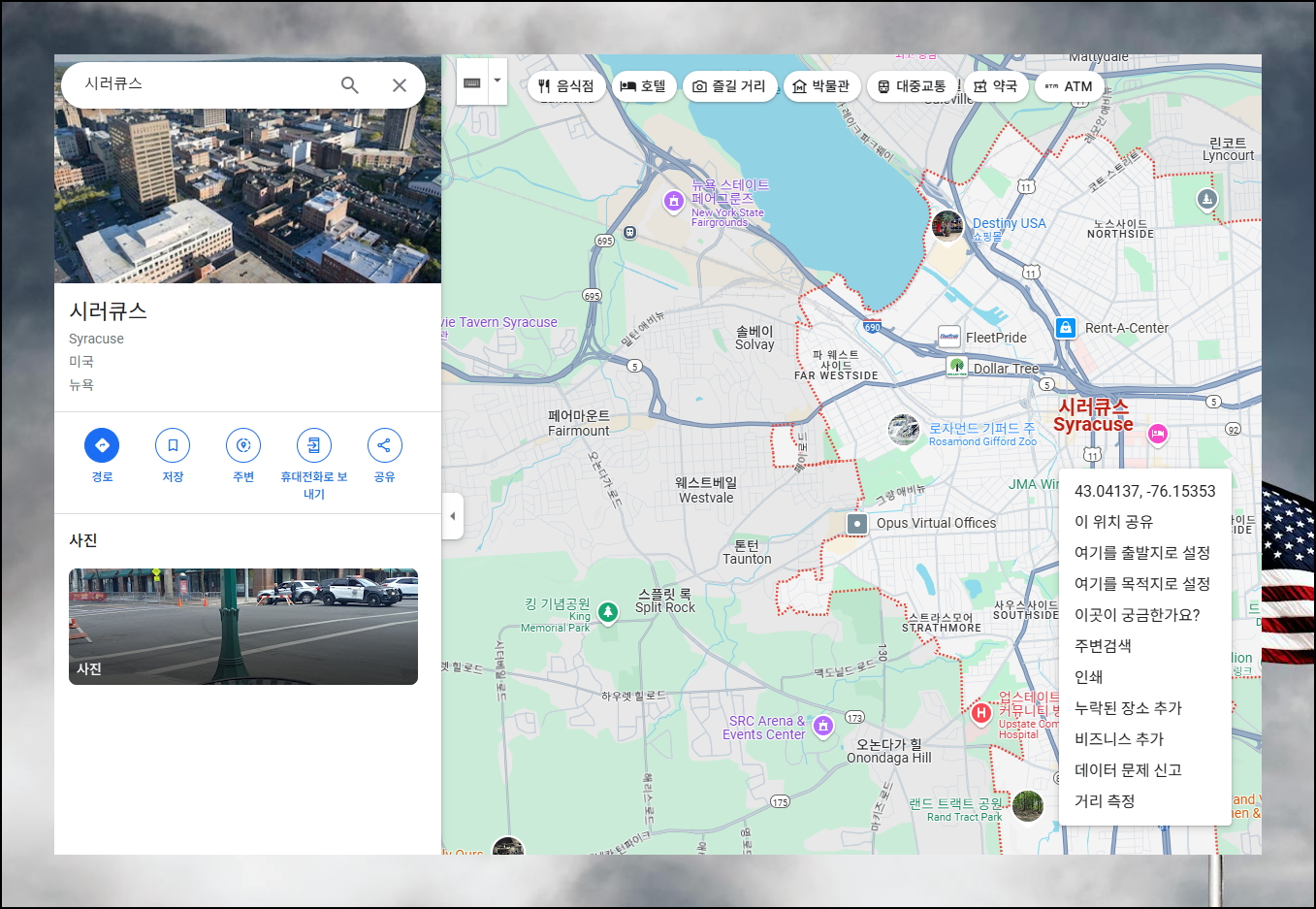1316x909 pixels.
Task: Select the ATM category chip
Action: click(1070, 86)
